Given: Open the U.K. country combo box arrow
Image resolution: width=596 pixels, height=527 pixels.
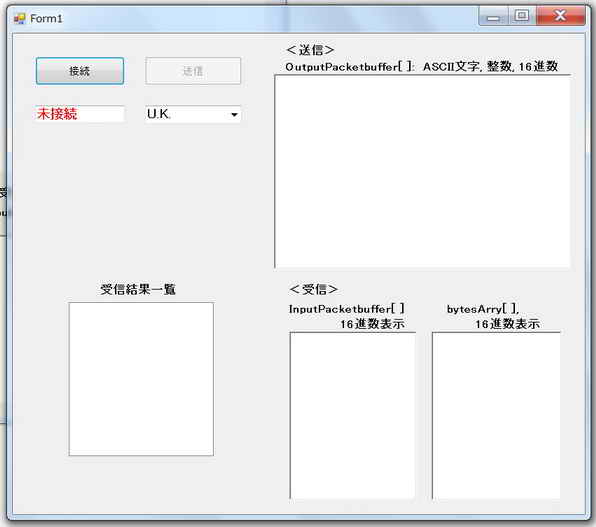Looking at the screenshot, I should coord(235,114).
